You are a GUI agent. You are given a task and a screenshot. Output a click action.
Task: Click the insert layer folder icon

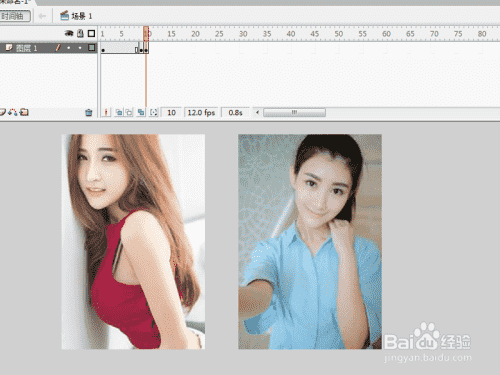click(x=24, y=112)
